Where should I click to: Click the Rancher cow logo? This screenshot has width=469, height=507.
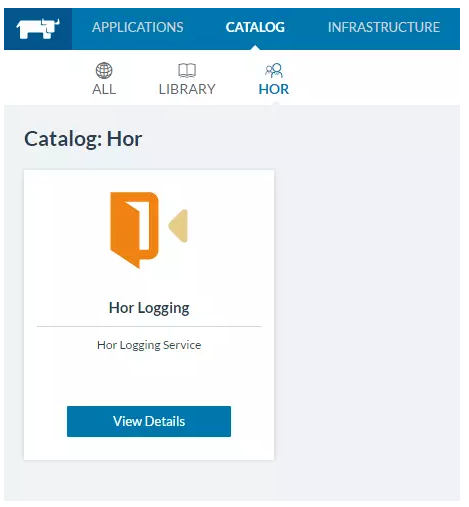(x=38, y=29)
